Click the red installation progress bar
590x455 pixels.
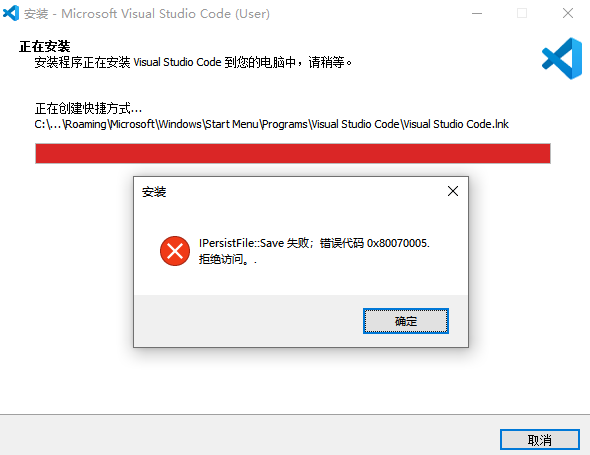tap(293, 153)
